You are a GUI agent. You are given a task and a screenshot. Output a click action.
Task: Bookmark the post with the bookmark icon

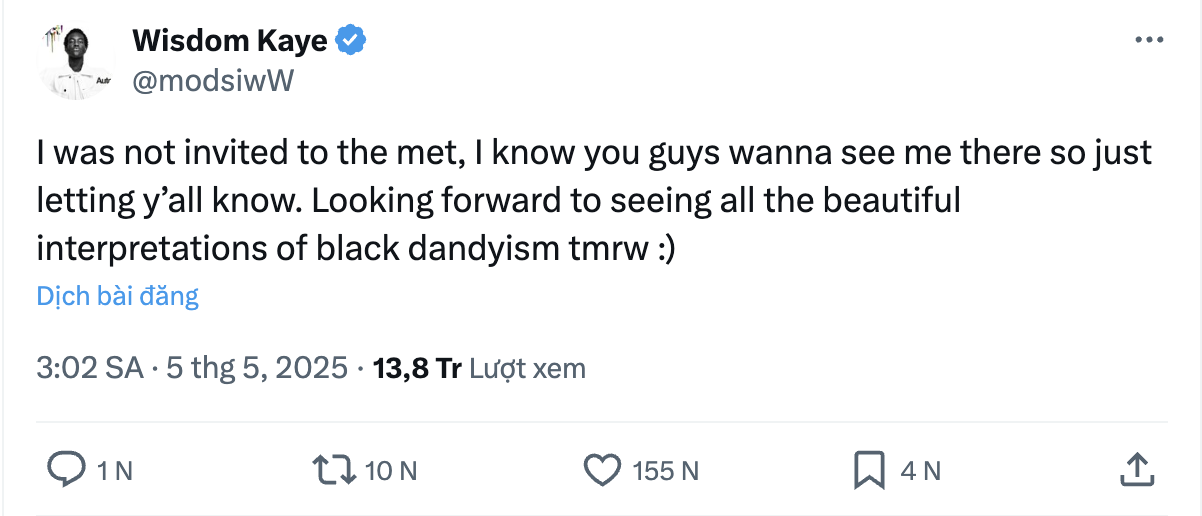pyautogui.click(x=869, y=469)
